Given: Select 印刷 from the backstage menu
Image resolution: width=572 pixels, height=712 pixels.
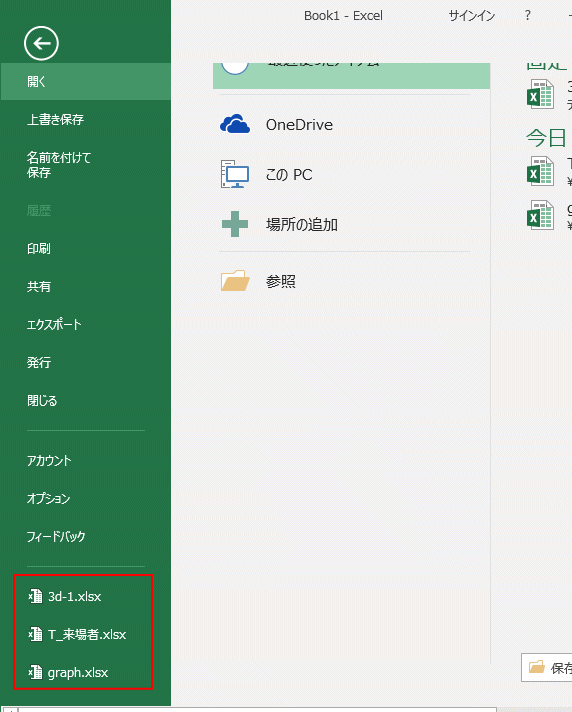Looking at the screenshot, I should [x=39, y=248].
